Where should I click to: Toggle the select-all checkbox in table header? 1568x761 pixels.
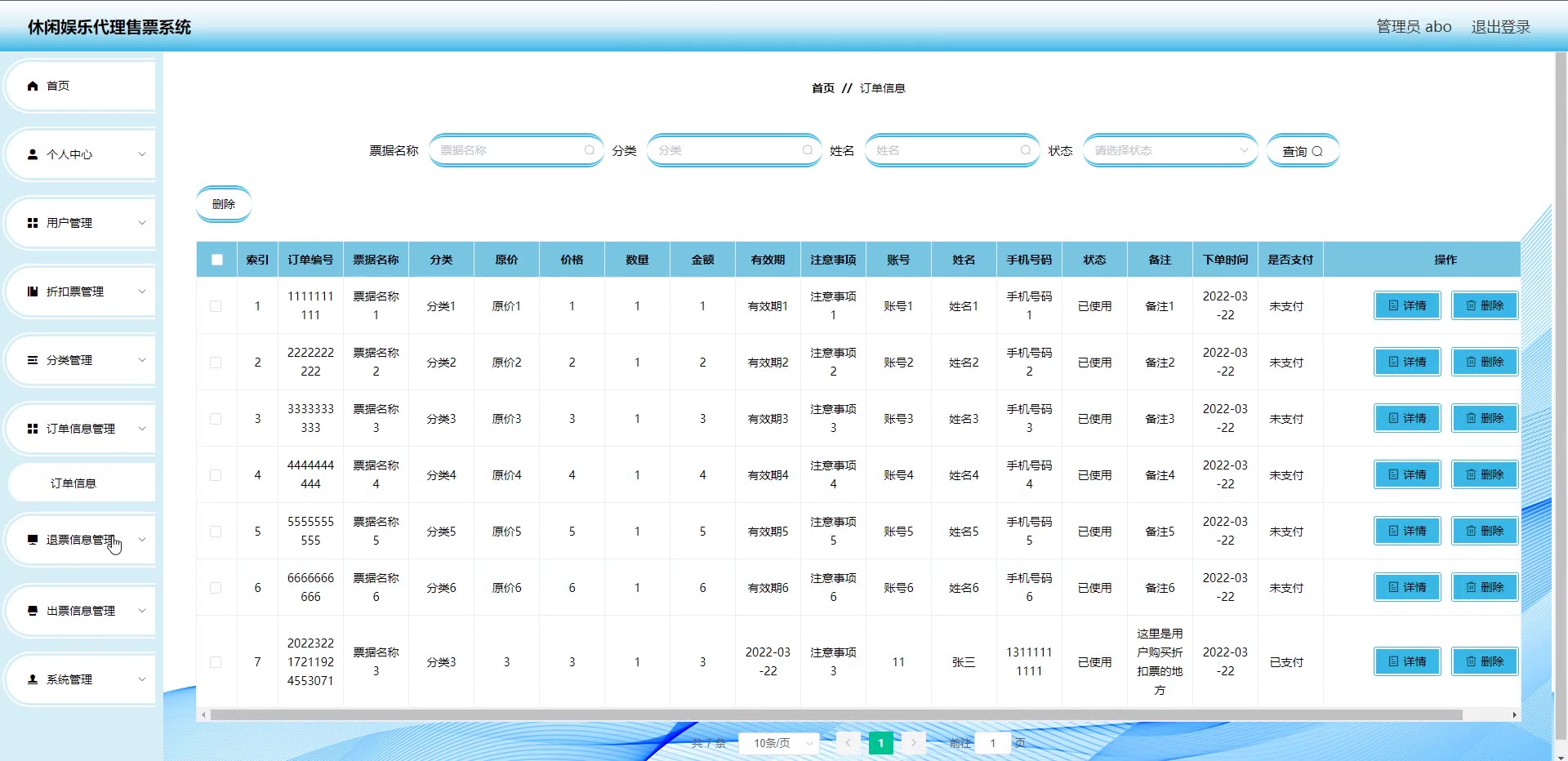(216, 260)
